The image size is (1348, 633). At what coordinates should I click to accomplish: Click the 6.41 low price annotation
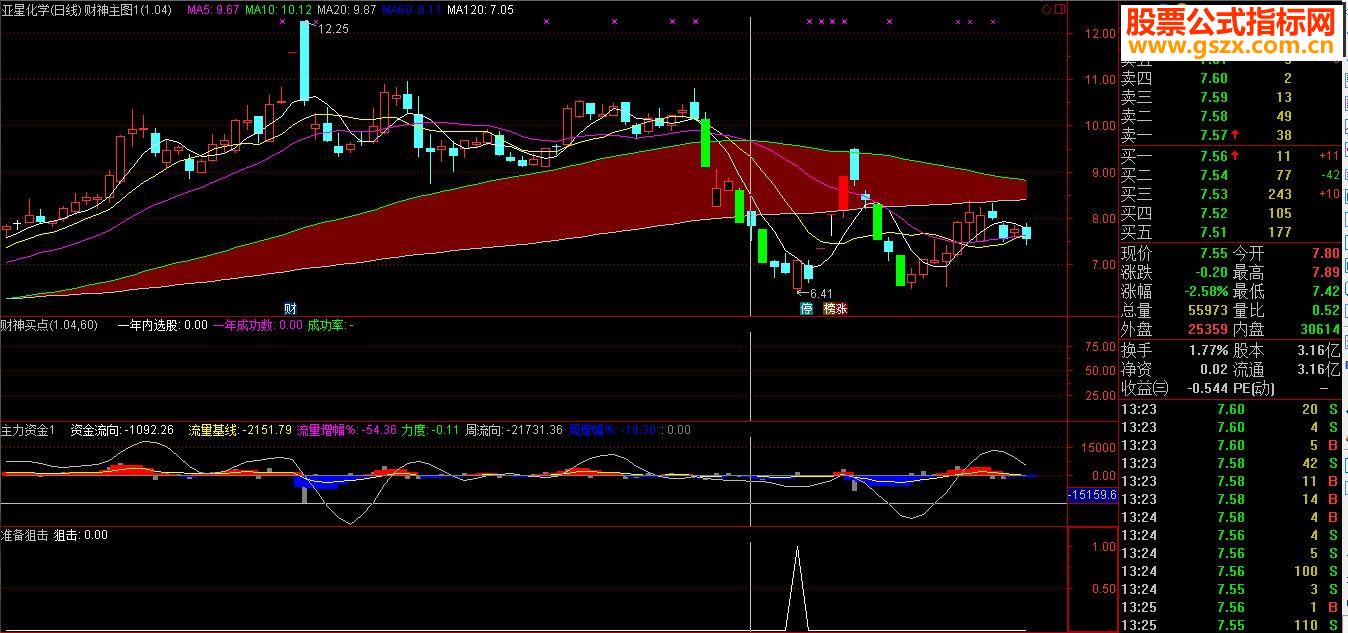820,294
